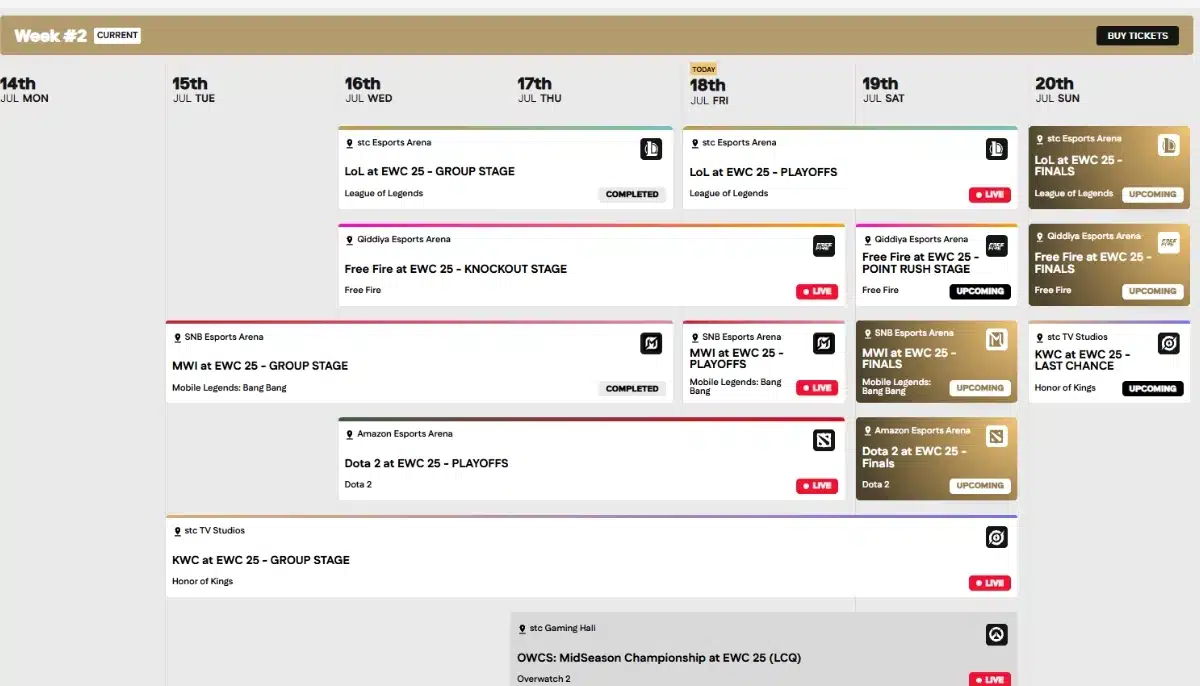Click the Free Fire icon on Knockout Stage card
This screenshot has height=686, width=1200.
823,246
